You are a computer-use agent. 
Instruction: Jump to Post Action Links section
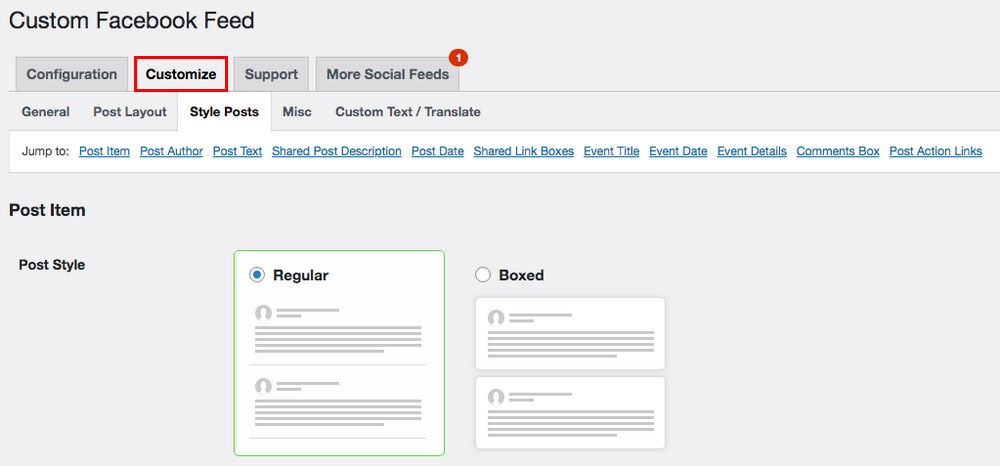pyautogui.click(x=936, y=151)
